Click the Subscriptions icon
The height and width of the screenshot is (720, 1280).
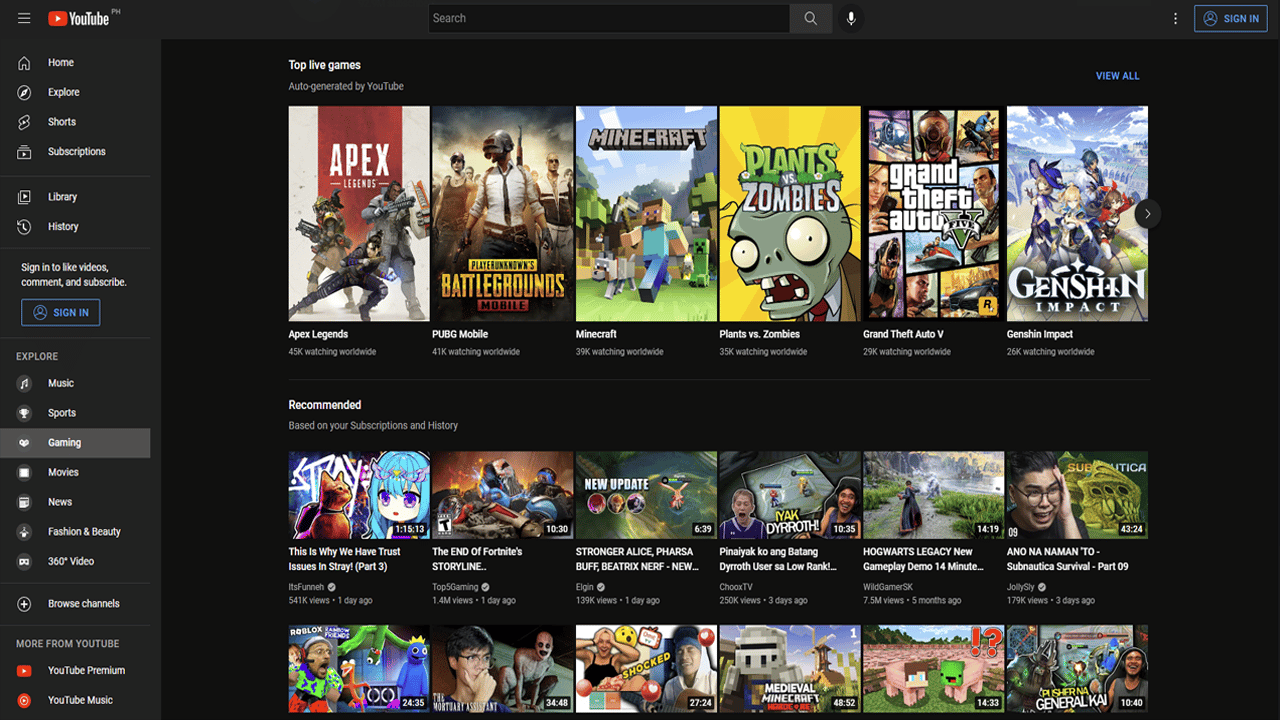tap(25, 152)
